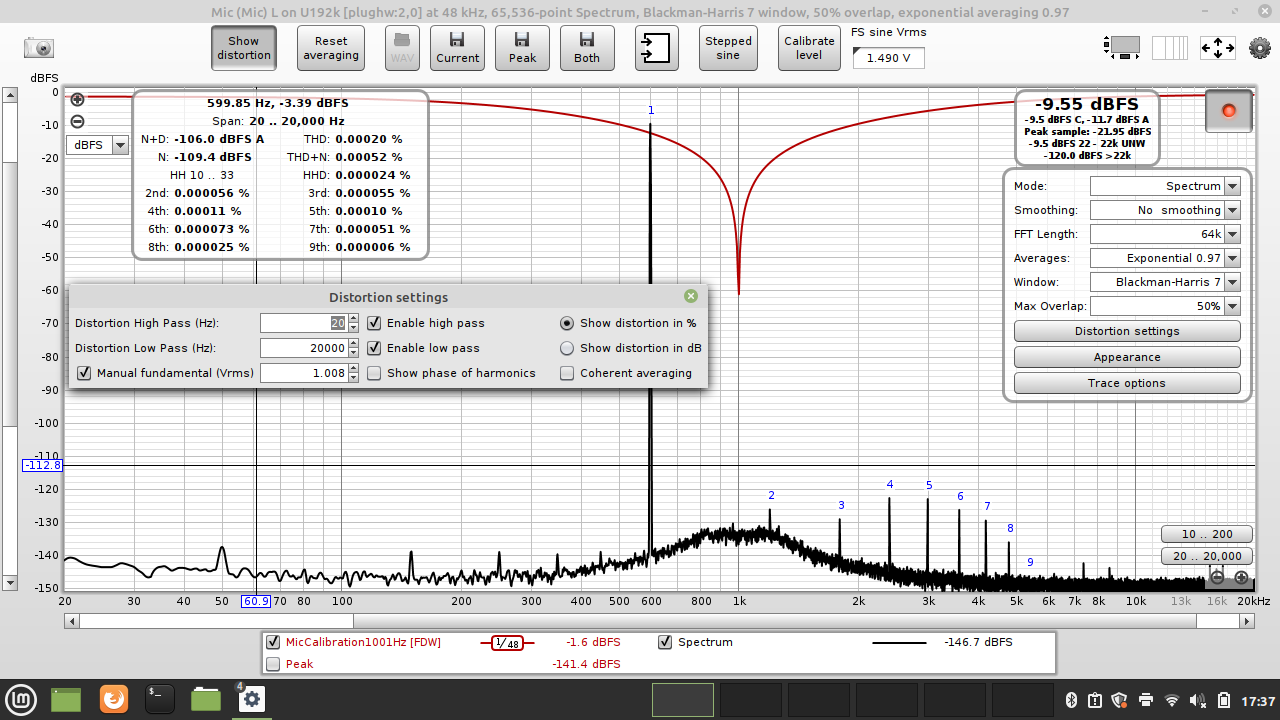Image resolution: width=1280 pixels, height=720 pixels.
Task: Click the Distortion Low Pass field 20000
Action: point(304,348)
